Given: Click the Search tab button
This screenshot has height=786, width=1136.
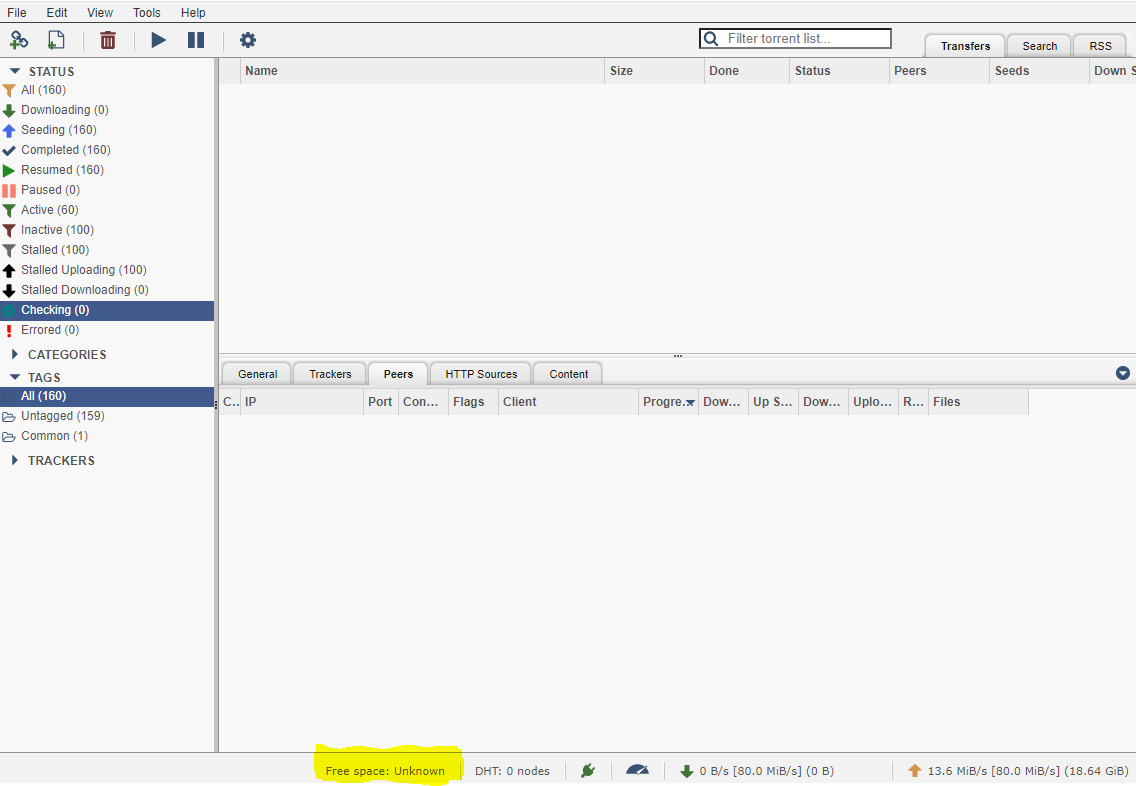Looking at the screenshot, I should pyautogui.click(x=1038, y=45).
